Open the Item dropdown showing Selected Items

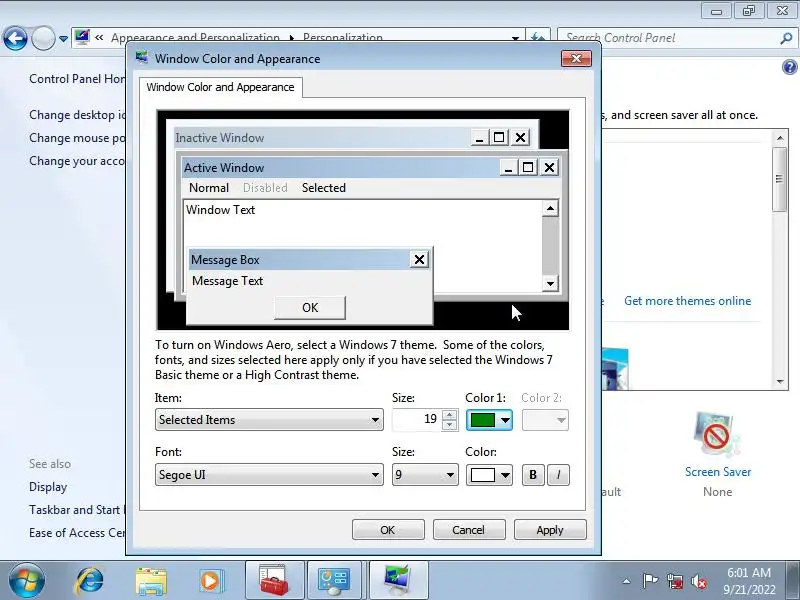pyautogui.click(x=269, y=420)
